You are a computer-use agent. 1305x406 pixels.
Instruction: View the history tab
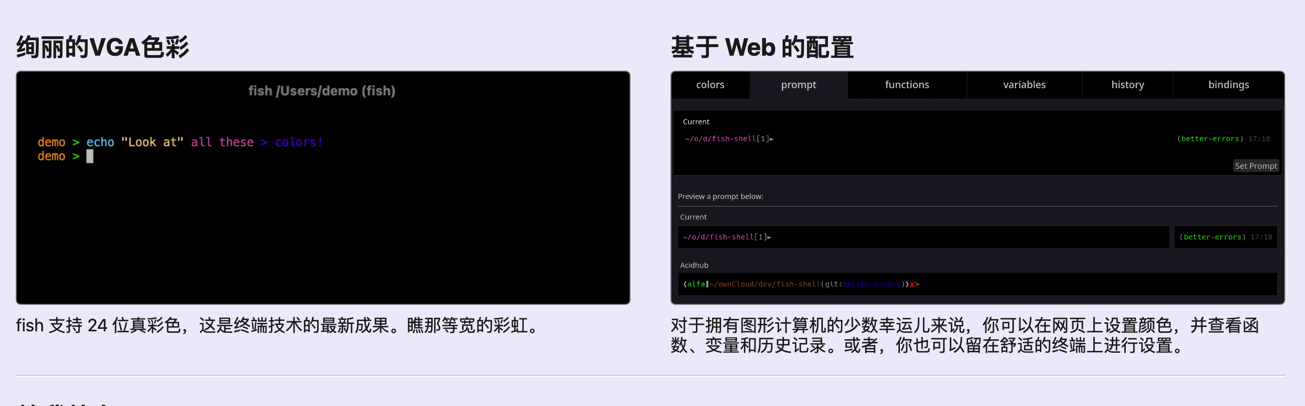pos(1127,85)
